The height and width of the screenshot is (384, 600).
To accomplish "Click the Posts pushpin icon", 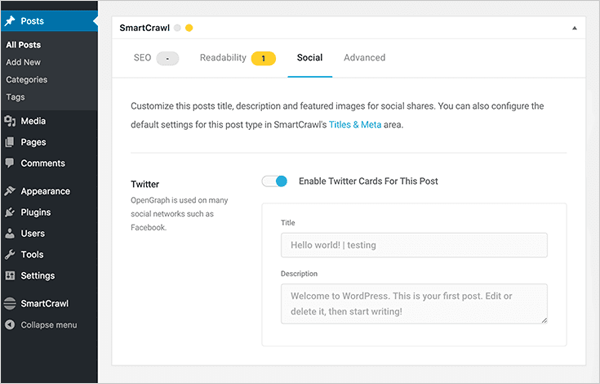I will tap(10, 21).
